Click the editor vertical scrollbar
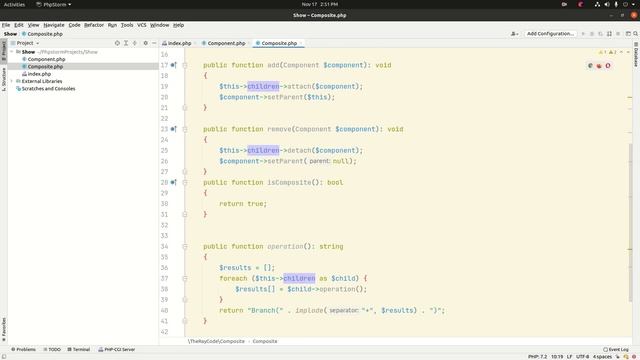Image resolution: width=640 pixels, height=360 pixels. 630,222
